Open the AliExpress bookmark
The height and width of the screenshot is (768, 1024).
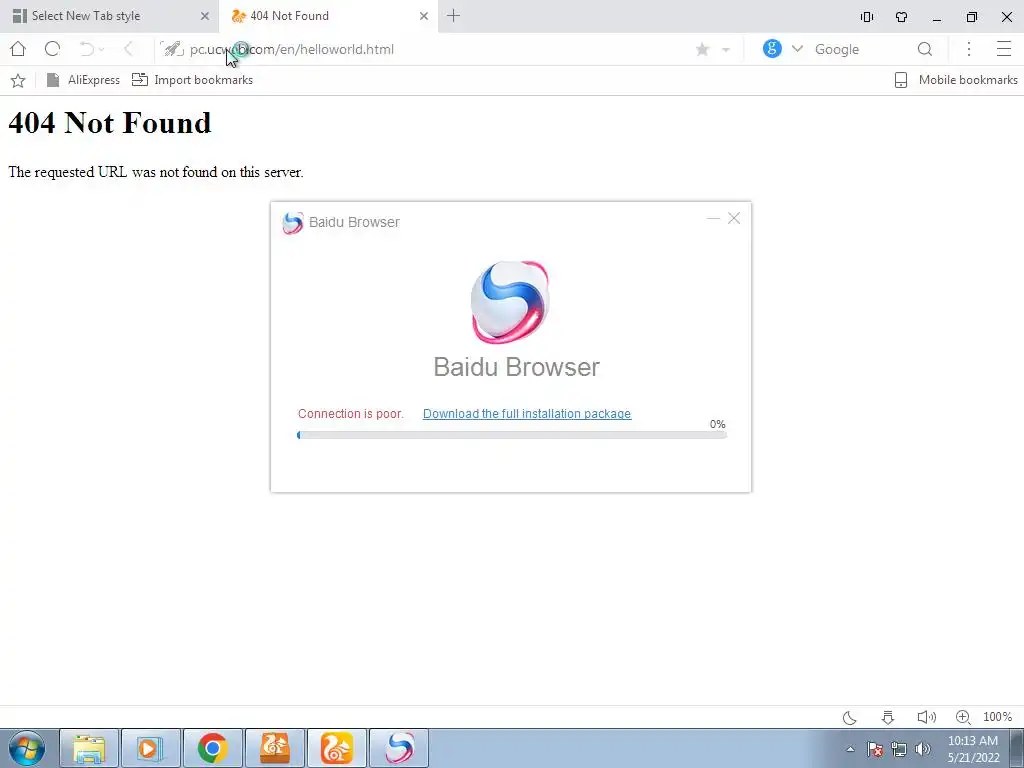83,80
